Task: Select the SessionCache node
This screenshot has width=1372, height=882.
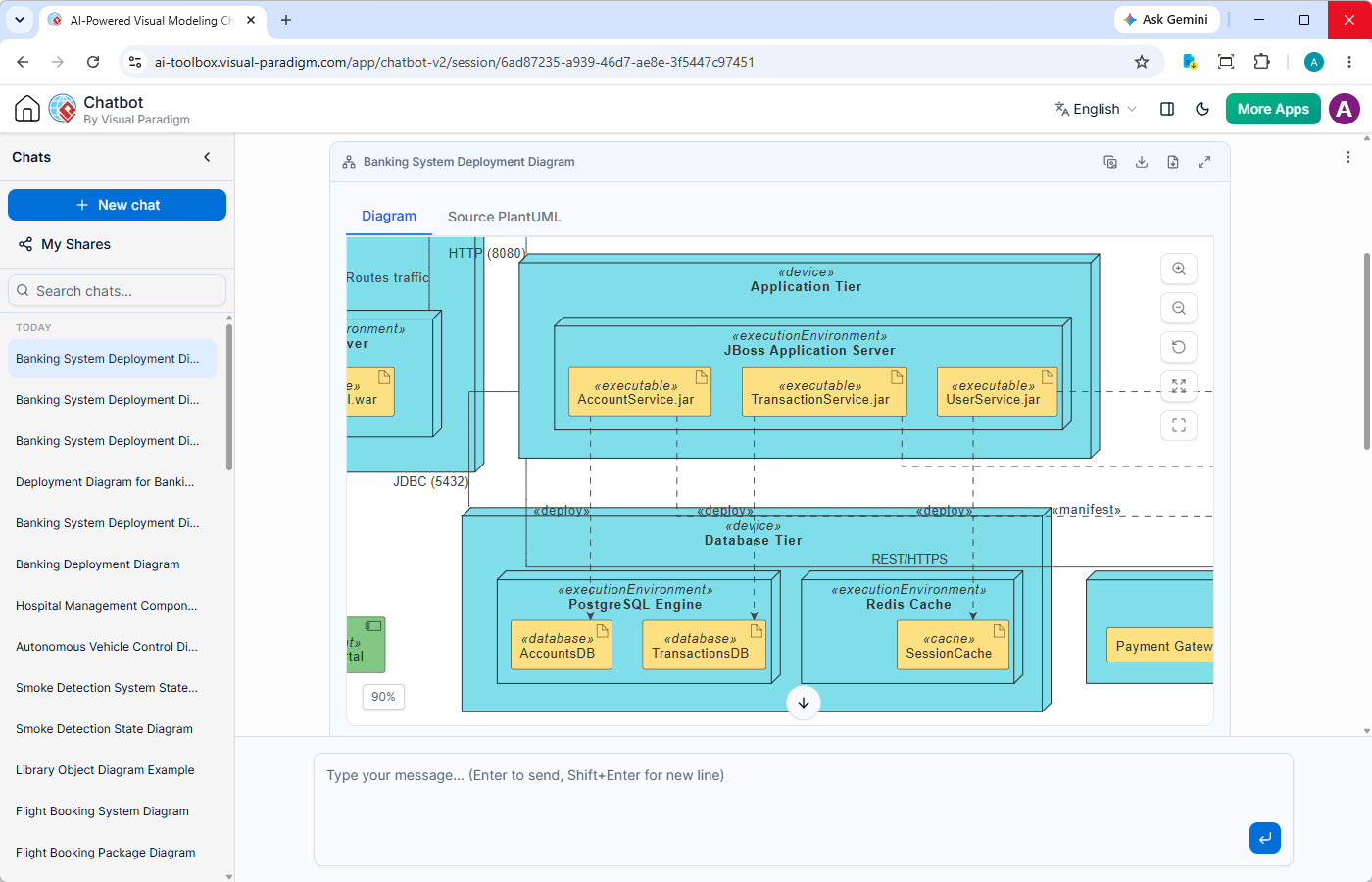Action: point(953,646)
